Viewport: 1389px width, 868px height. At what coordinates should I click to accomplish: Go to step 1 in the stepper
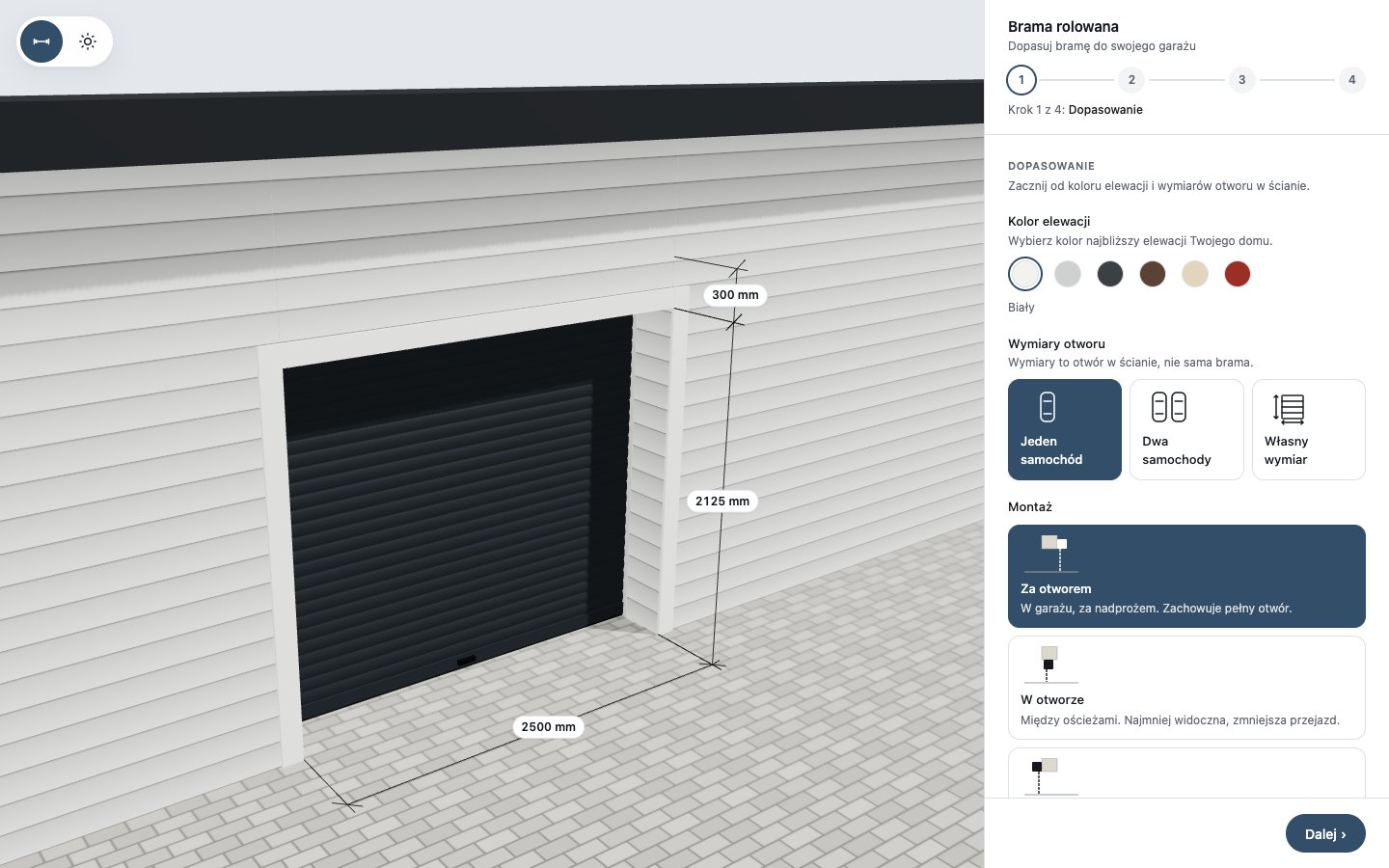(1021, 80)
